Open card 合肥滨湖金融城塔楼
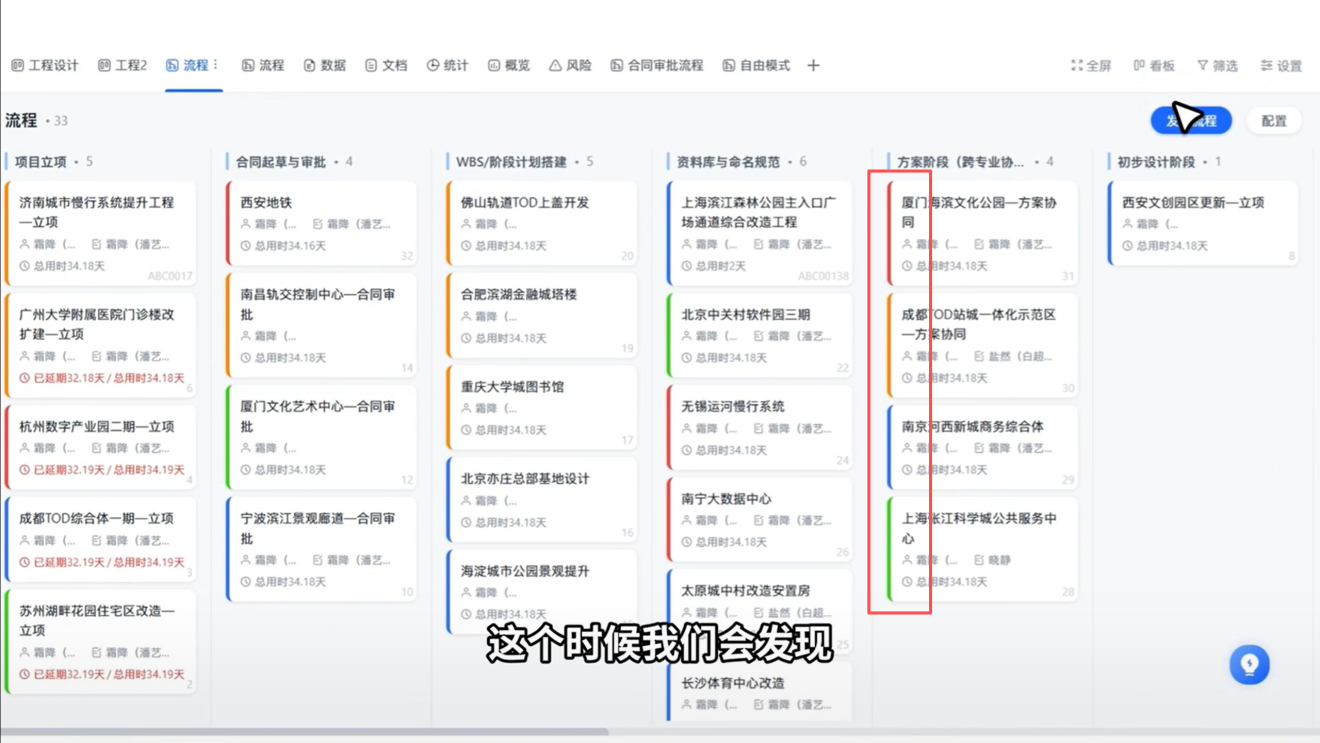Image resolution: width=1320 pixels, height=743 pixels. 542,314
